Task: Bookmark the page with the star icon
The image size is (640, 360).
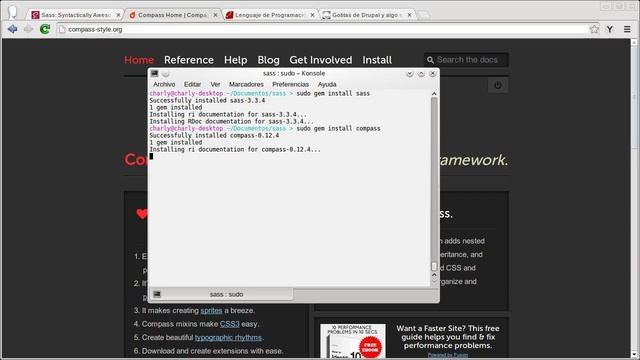Action: pos(594,29)
